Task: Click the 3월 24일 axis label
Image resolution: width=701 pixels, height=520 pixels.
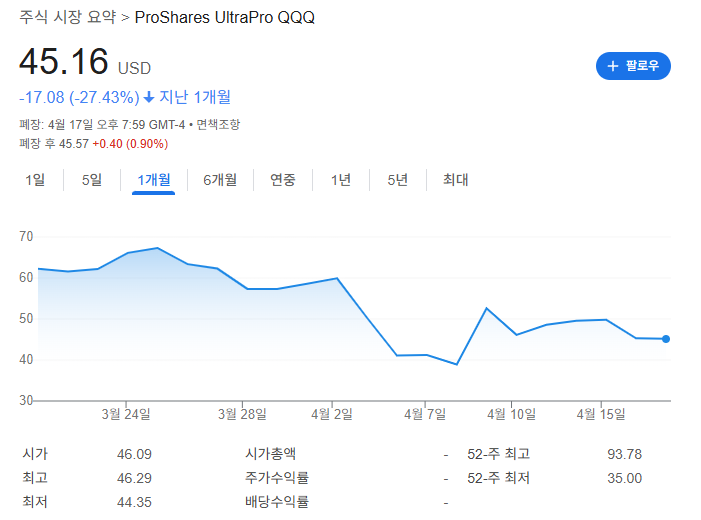Action: pos(126,414)
